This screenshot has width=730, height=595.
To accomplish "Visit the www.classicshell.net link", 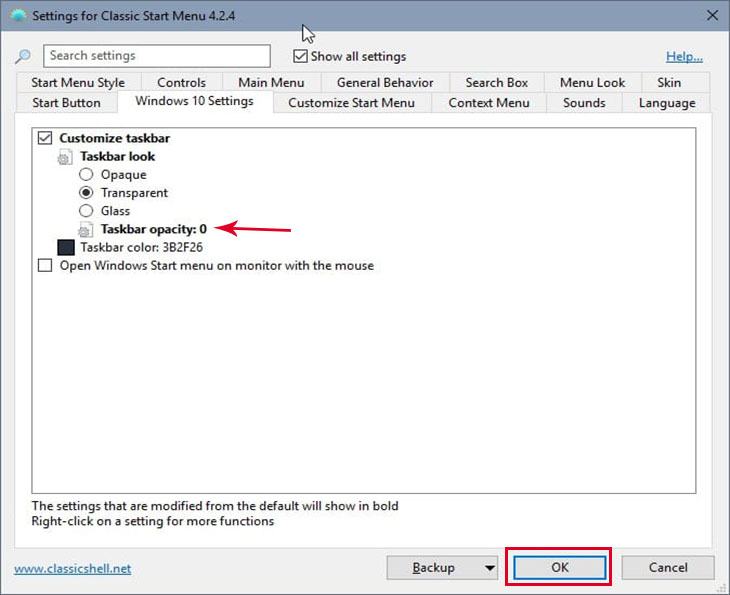I will click(73, 568).
